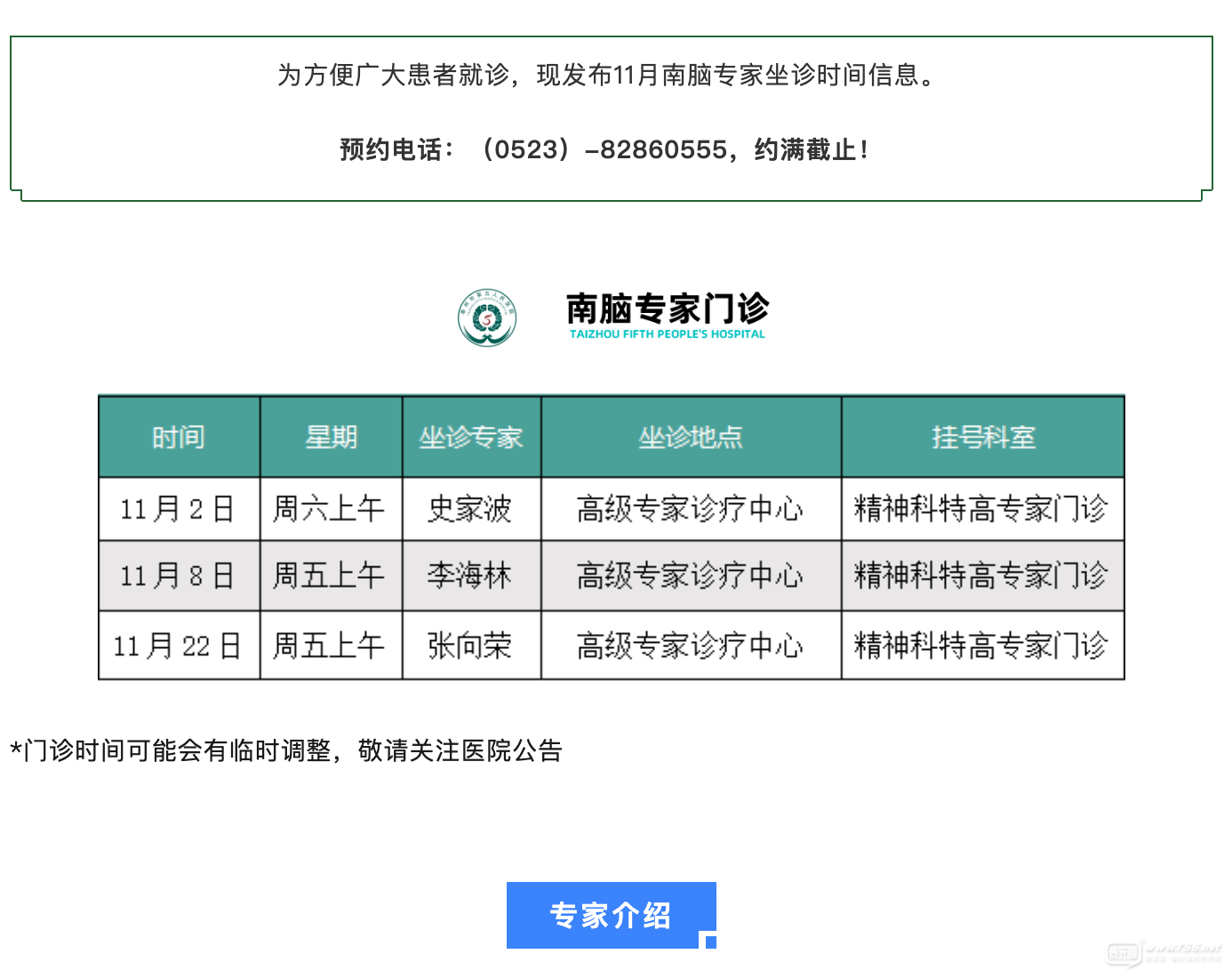Image resolution: width=1232 pixels, height=978 pixels.
Task: Click the 时间 column header
Action: [x=179, y=437]
